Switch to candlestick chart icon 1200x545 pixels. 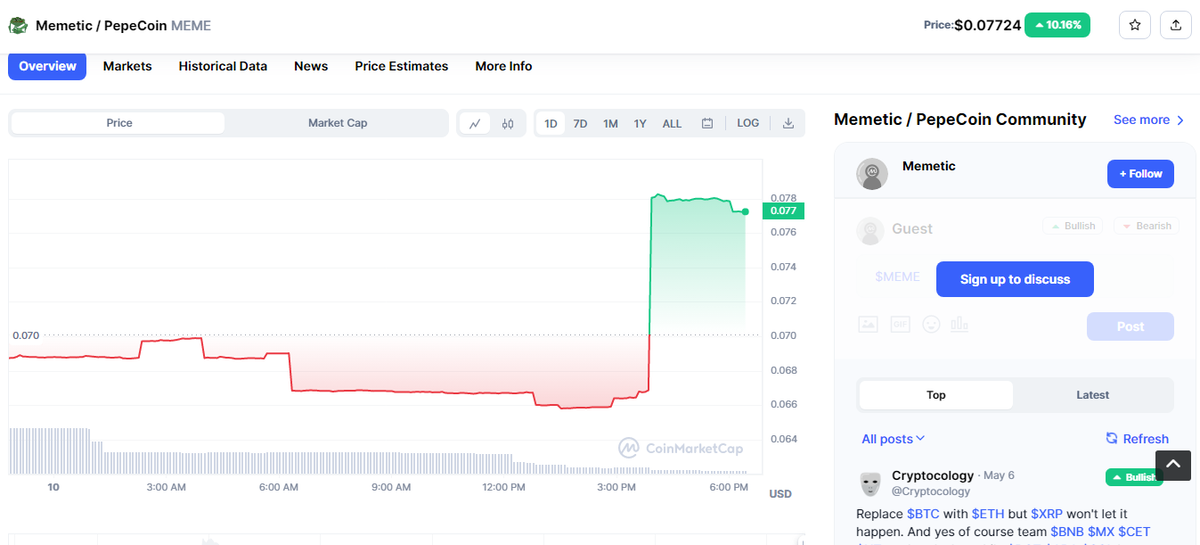(508, 123)
